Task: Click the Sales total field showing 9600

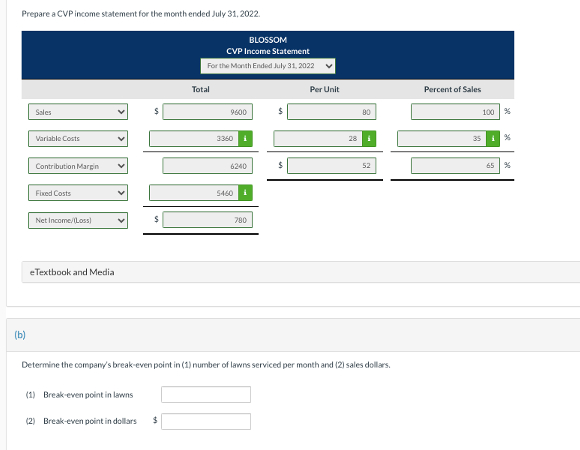Action: pos(208,112)
